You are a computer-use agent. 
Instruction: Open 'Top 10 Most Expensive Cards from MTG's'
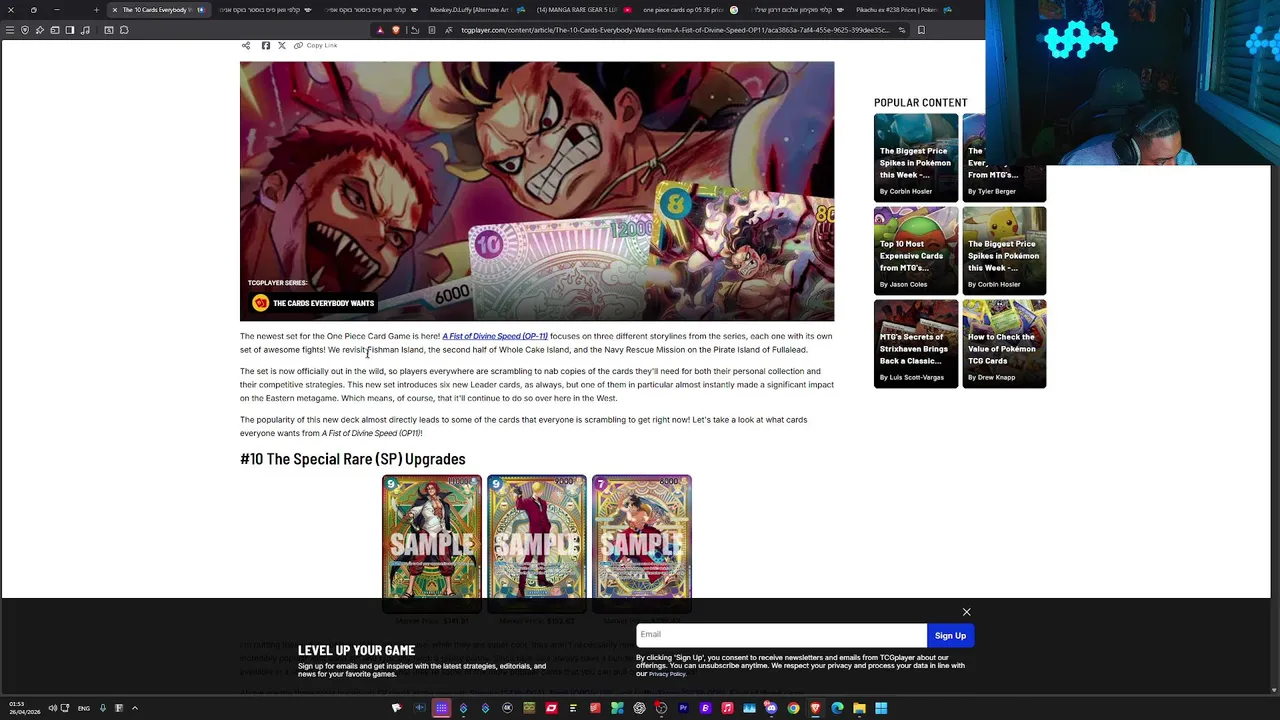coord(916,250)
